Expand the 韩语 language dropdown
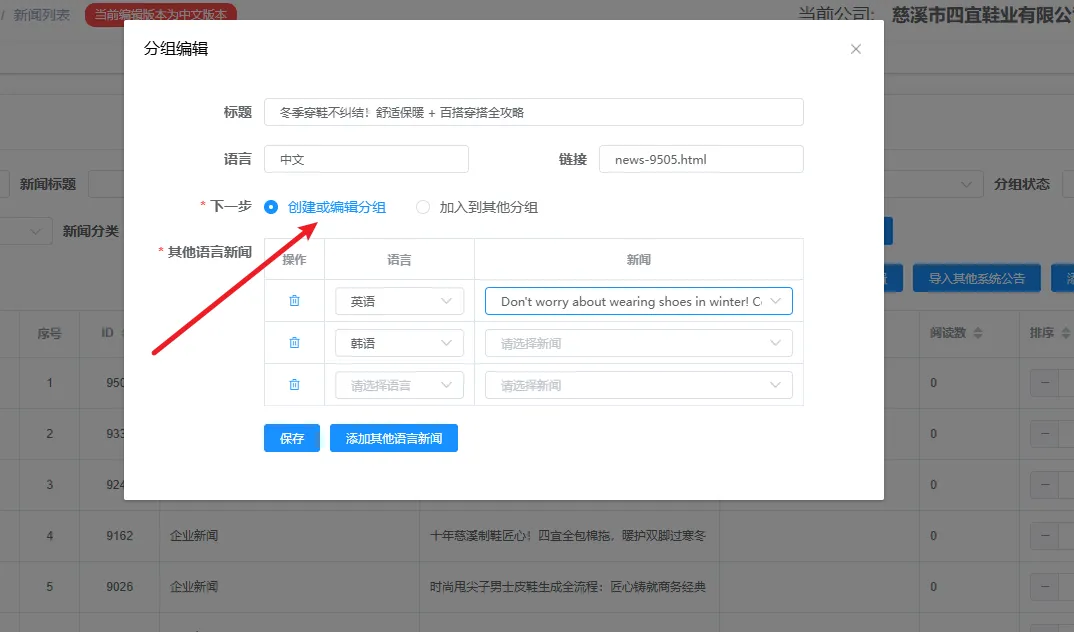Screen dimensions: 1074x632 coord(399,343)
